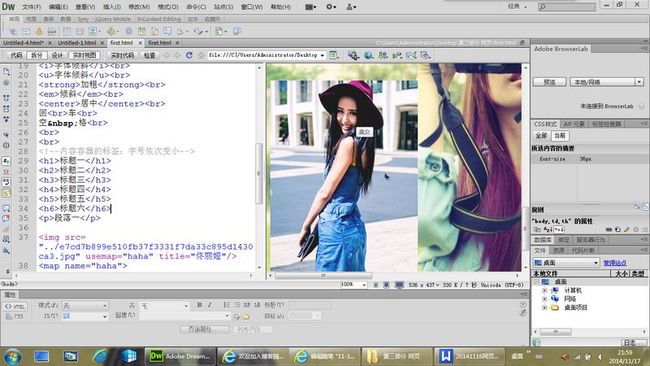Screen dimensions: 650x366
Task: Switch to the Untitled-4.html document tab
Action: tap(23, 43)
